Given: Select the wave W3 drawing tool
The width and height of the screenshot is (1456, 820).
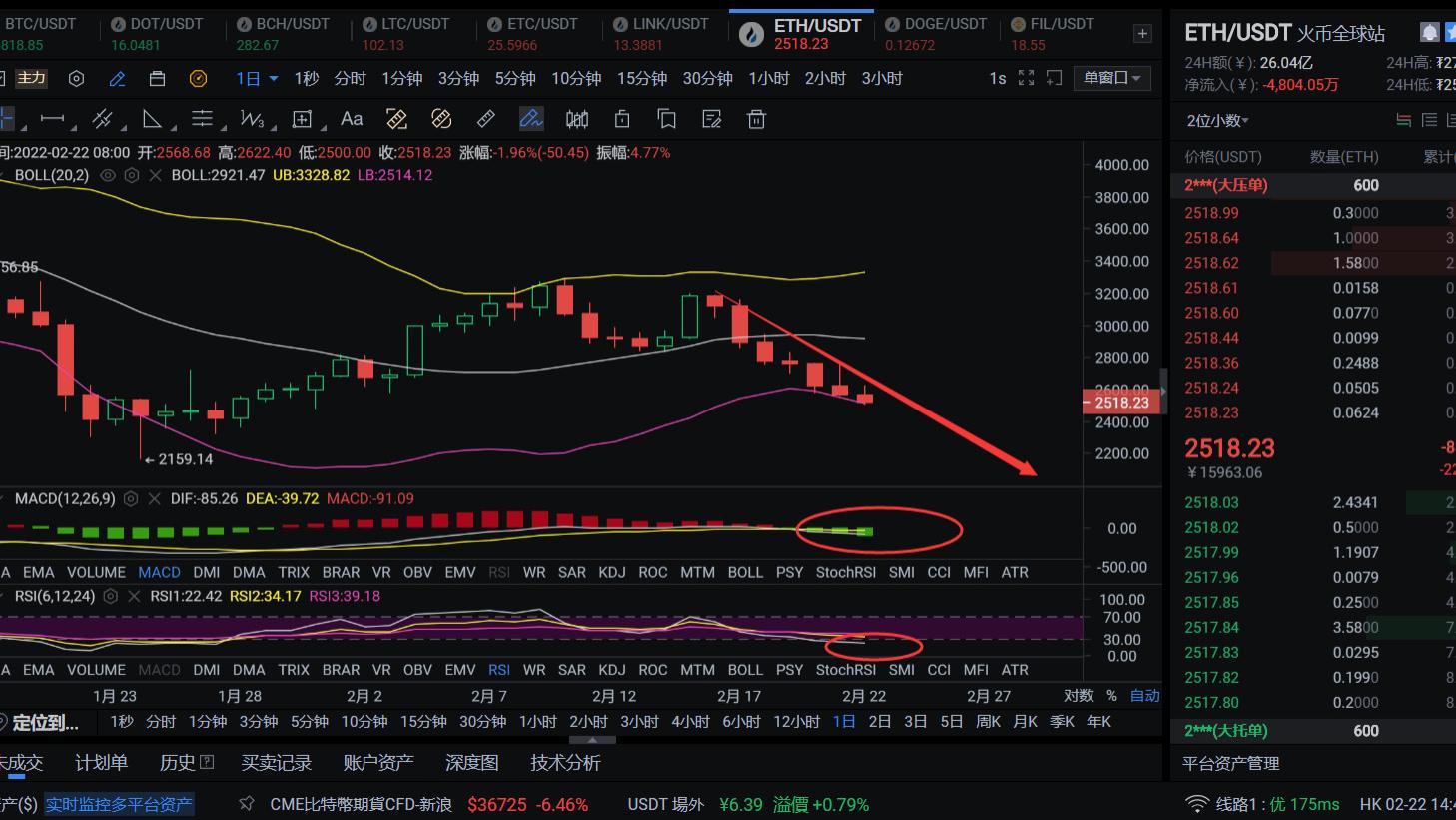Looking at the screenshot, I should pos(253,118).
